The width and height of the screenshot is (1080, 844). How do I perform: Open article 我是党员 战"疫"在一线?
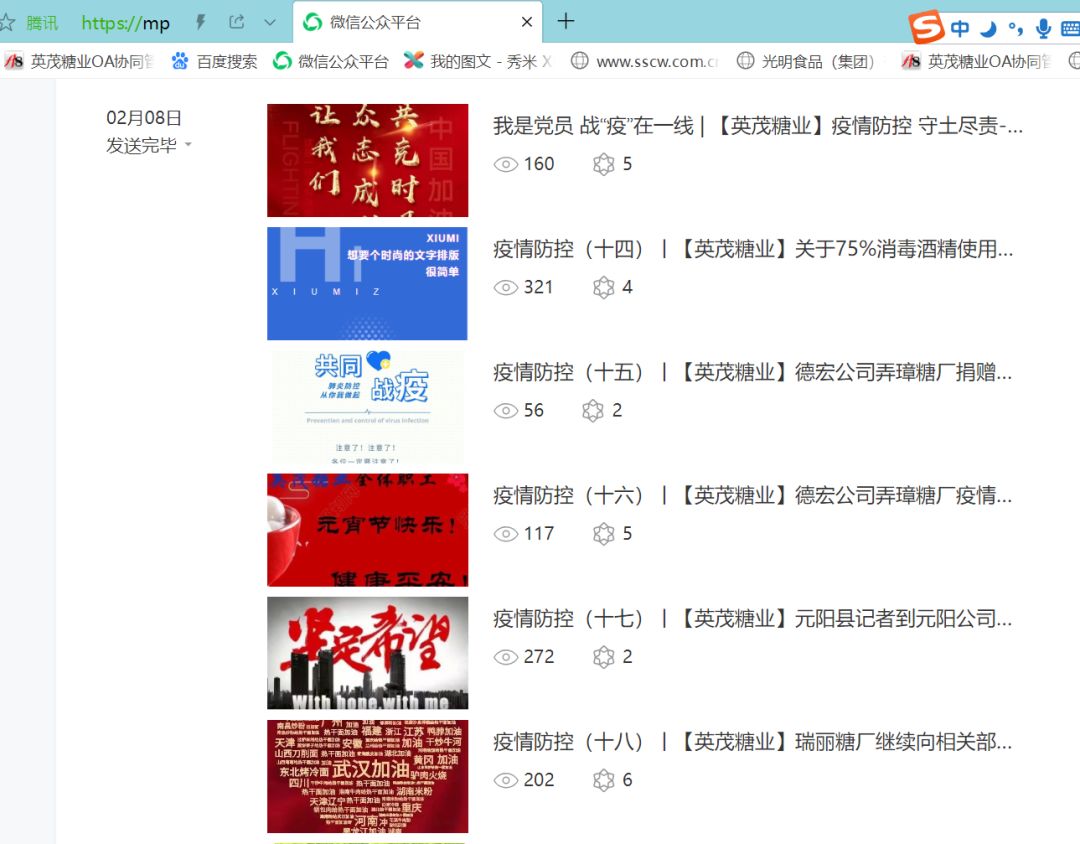(757, 126)
